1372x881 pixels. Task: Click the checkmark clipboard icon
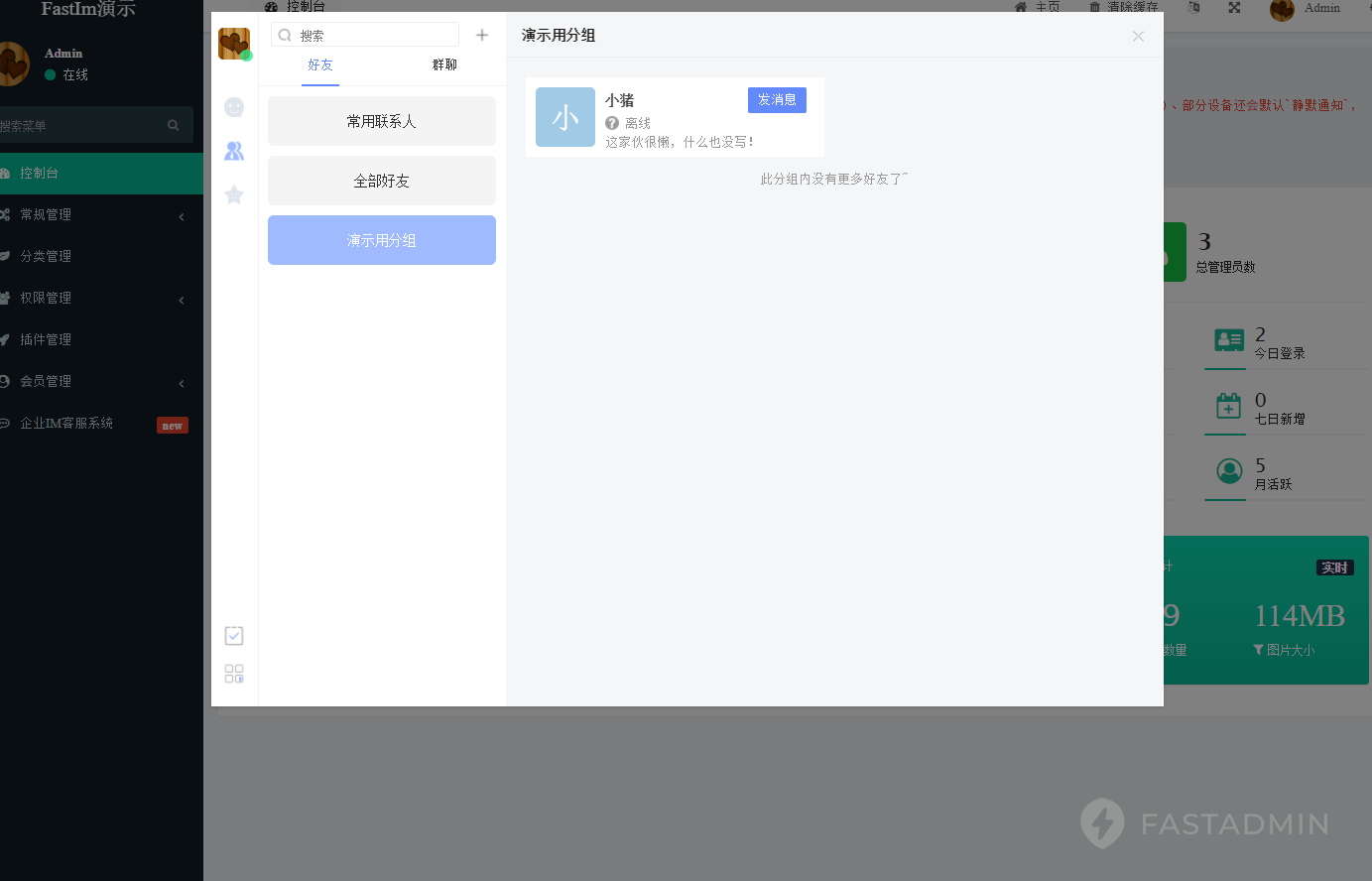[x=234, y=636]
